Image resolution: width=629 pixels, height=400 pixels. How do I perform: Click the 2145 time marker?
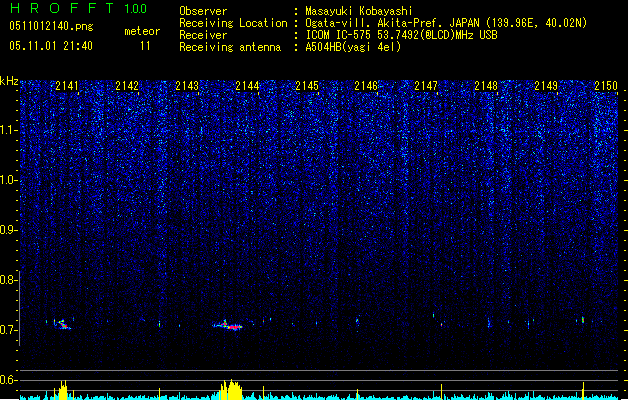(x=307, y=86)
